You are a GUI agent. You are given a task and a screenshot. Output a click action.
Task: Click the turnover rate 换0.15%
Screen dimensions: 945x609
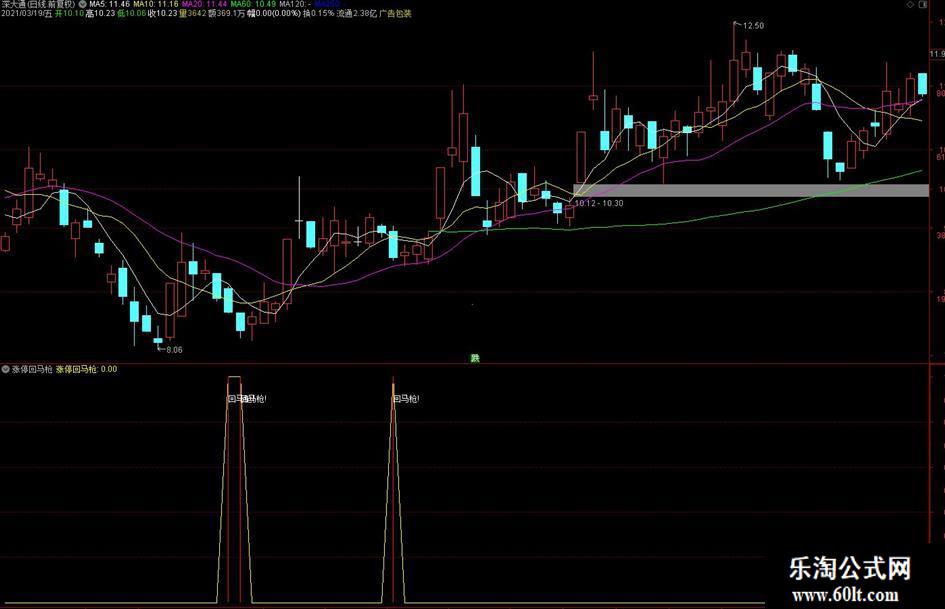click(x=319, y=13)
